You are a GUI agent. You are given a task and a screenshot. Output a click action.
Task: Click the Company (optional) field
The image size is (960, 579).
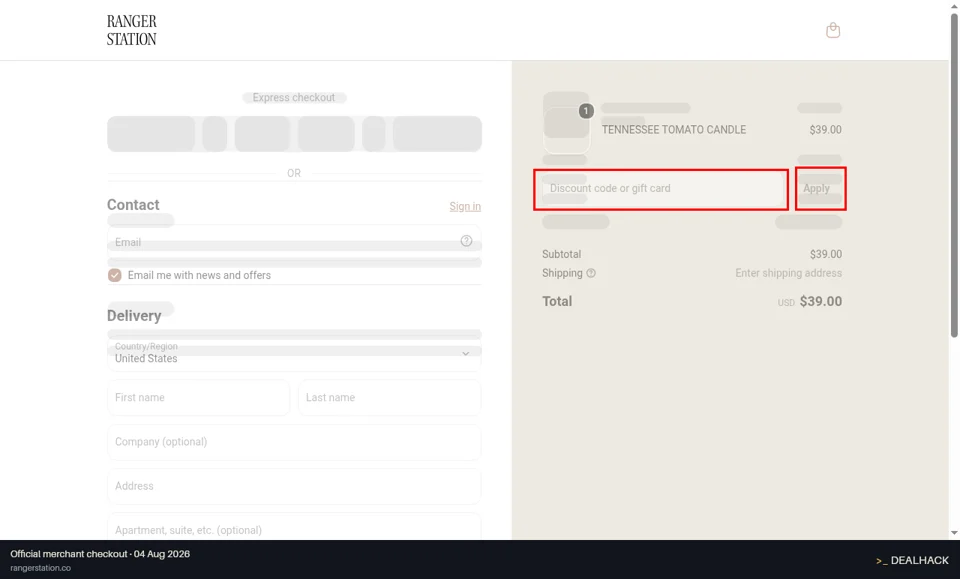(x=294, y=442)
